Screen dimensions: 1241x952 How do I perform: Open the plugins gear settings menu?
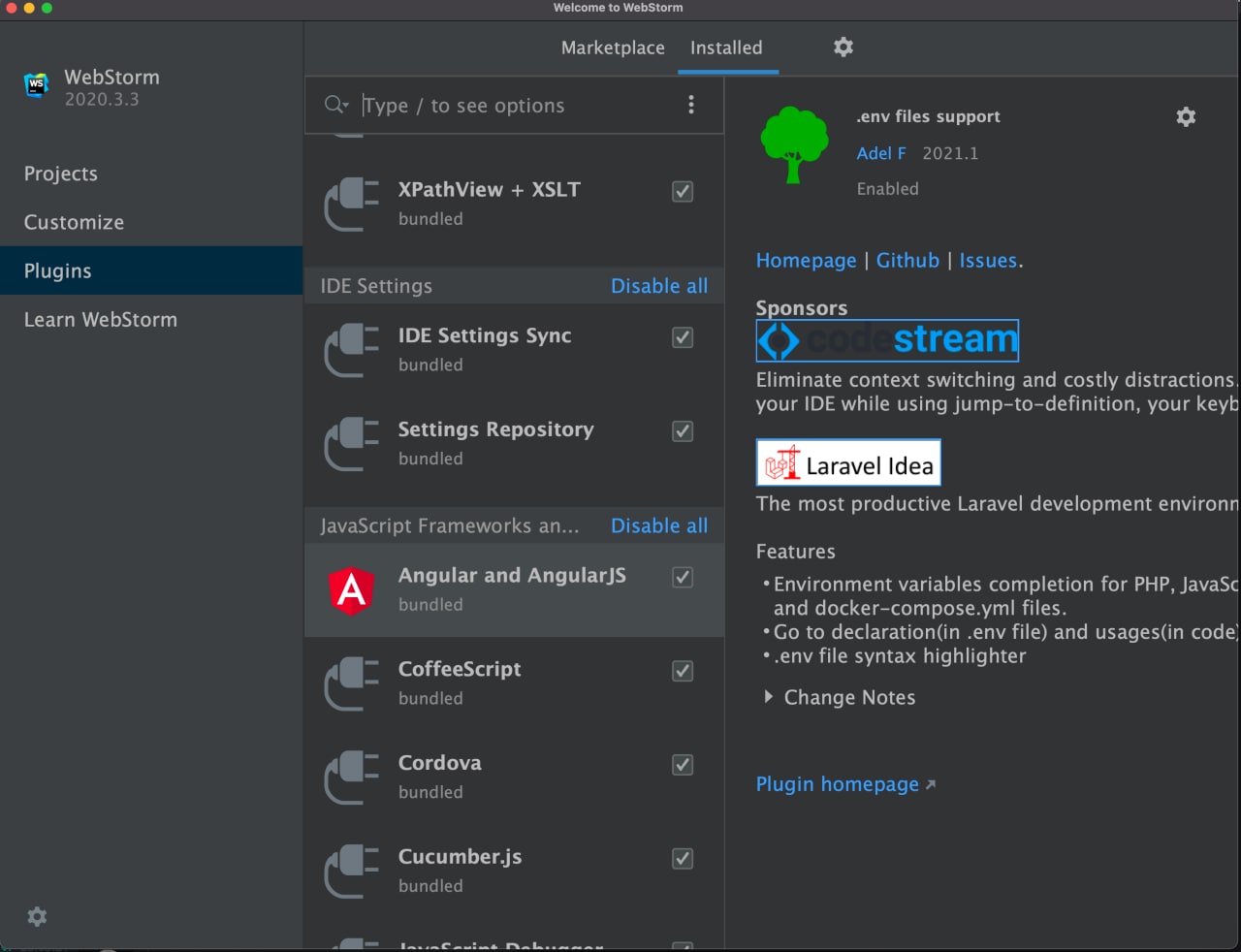point(843,47)
